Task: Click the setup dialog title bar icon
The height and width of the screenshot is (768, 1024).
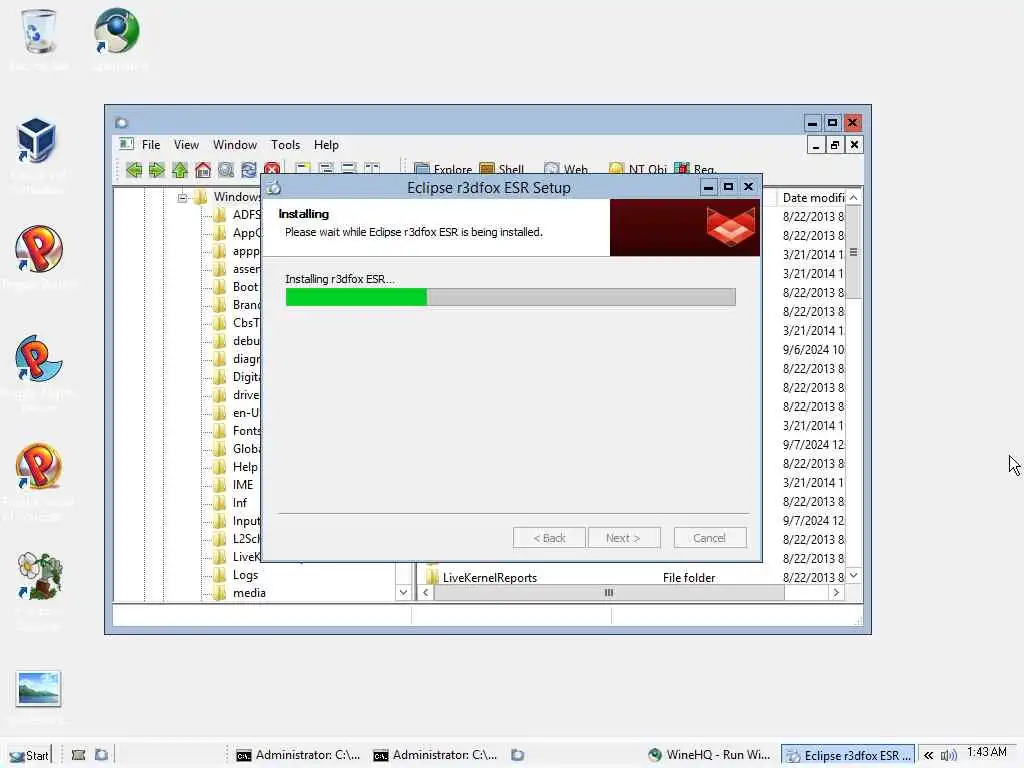Action: (x=274, y=188)
